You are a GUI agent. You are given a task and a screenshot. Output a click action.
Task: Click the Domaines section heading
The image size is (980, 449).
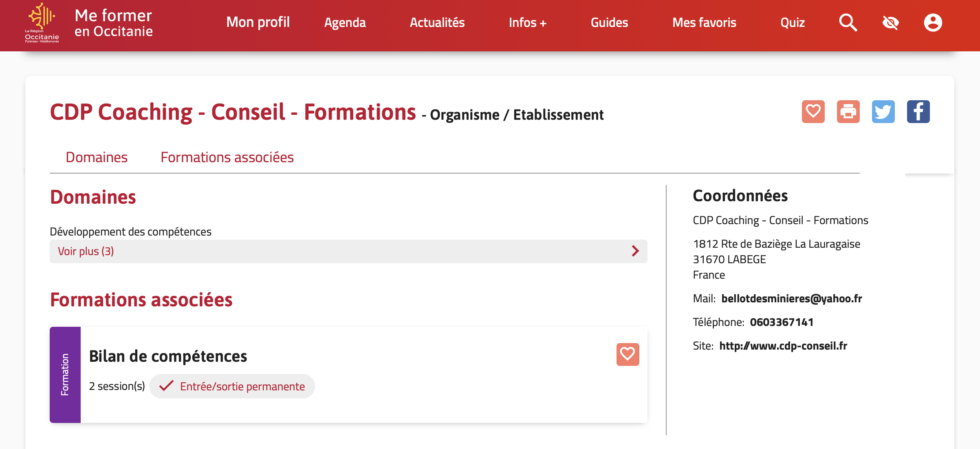(x=92, y=198)
